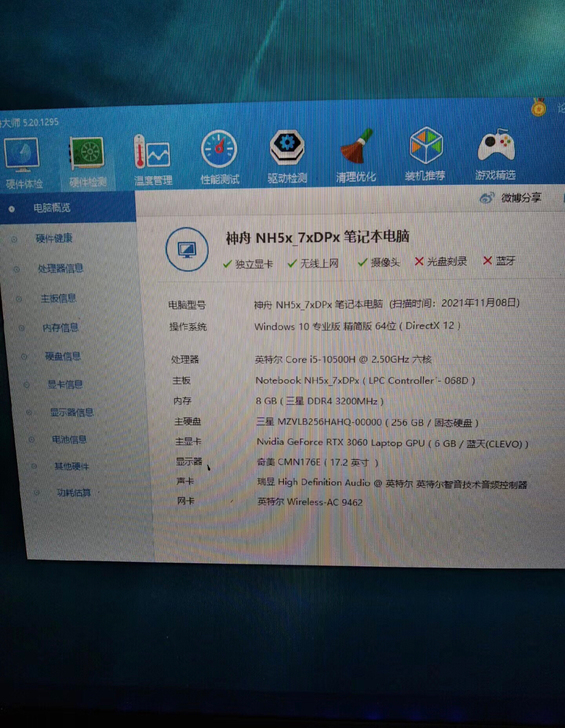Select 电脑概览 in the sidebar
Image resolution: width=565 pixels, height=728 pixels.
pos(52,208)
